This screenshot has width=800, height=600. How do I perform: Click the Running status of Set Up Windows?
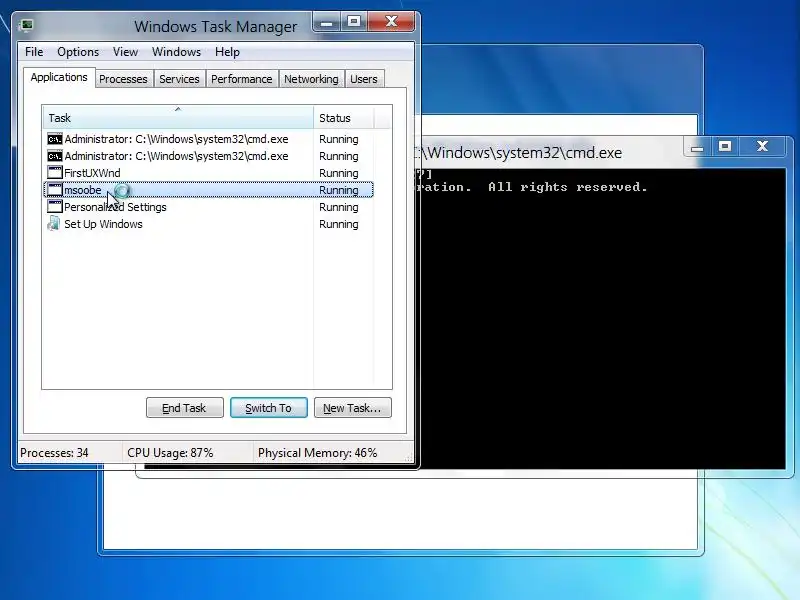coord(339,224)
